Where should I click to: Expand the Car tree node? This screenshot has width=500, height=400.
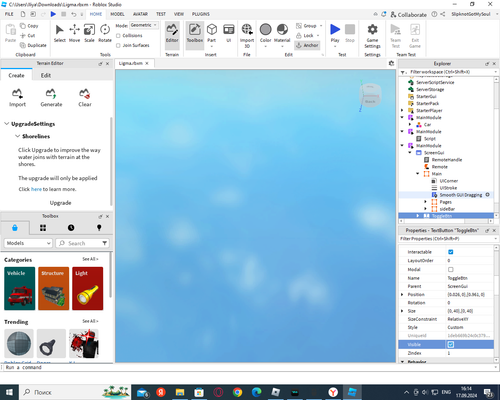click(x=410, y=124)
